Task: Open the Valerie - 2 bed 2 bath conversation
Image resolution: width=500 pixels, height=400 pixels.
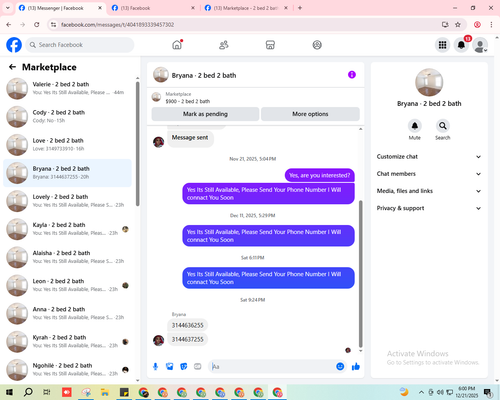Action: [x=67, y=89]
